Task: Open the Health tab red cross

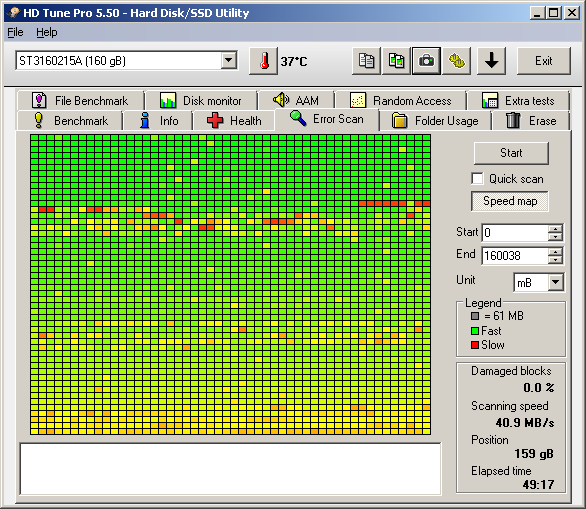Action: tap(215, 121)
